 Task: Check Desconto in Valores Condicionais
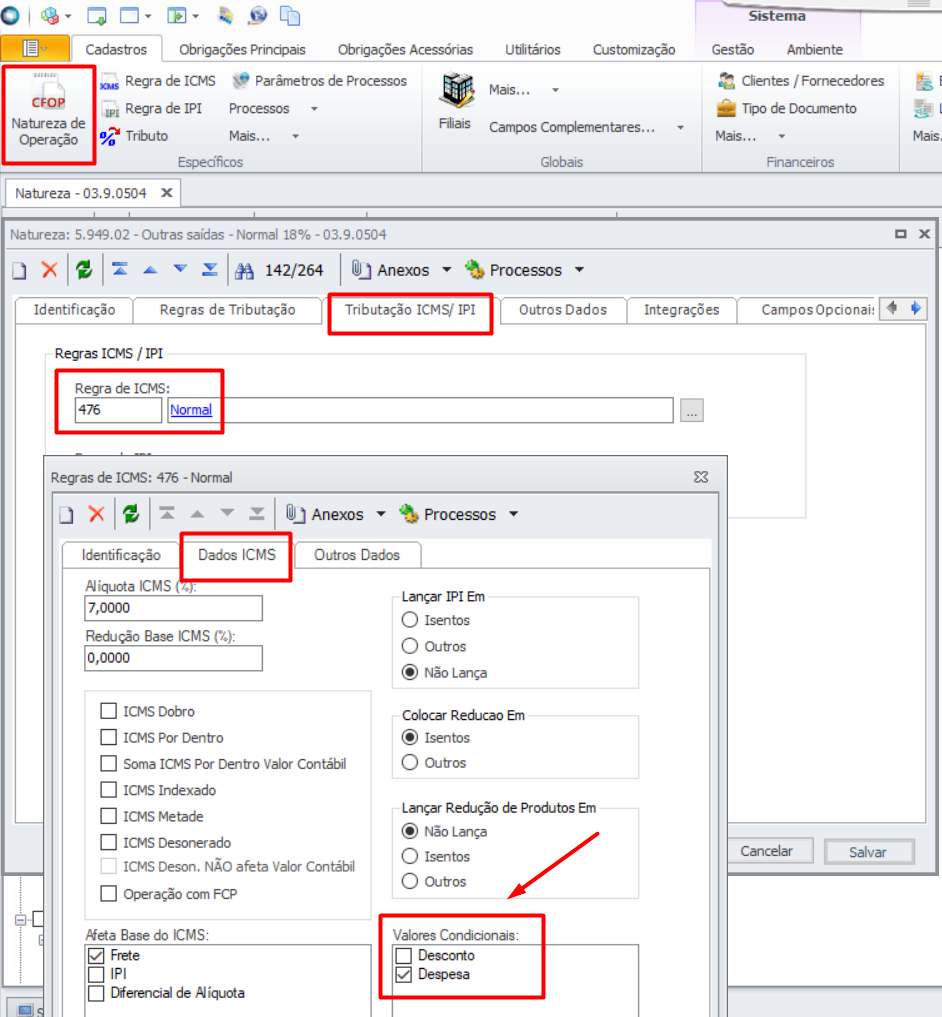click(x=404, y=955)
